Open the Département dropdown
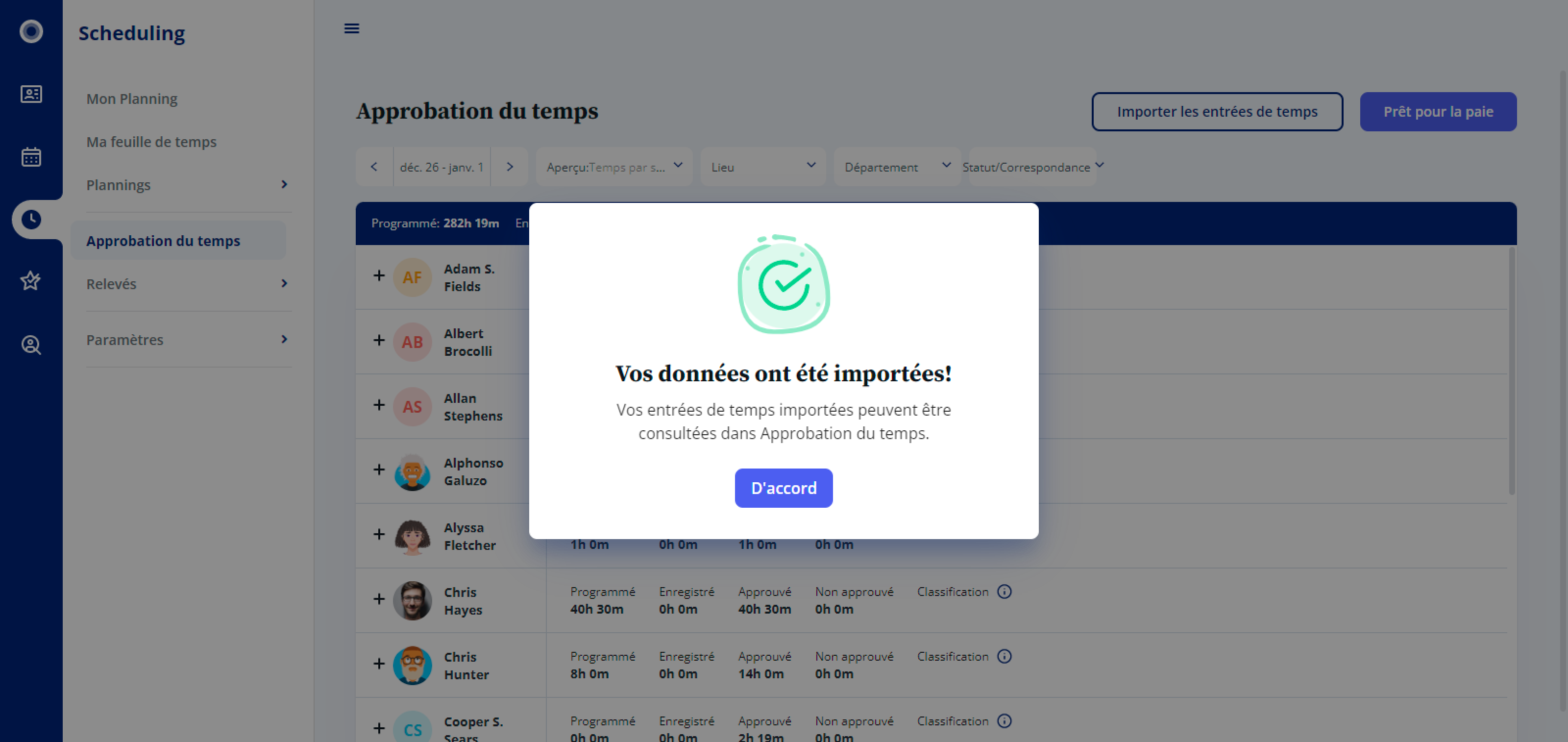Screen dimensions: 1568x742 point(897,167)
